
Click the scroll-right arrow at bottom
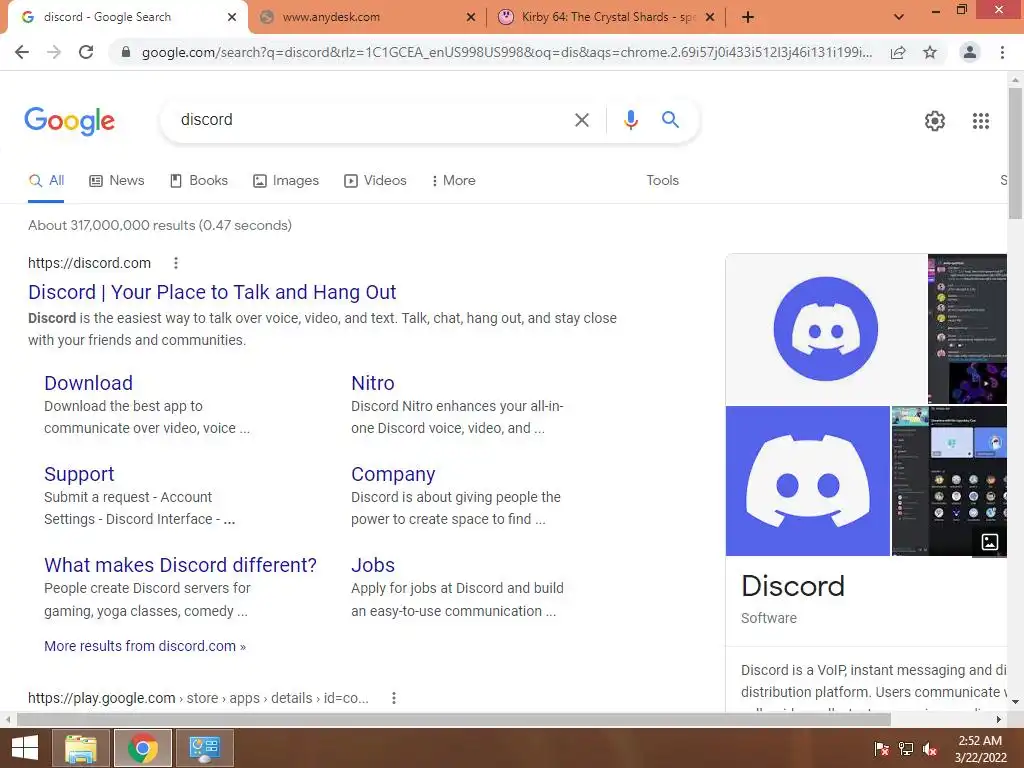(x=999, y=719)
